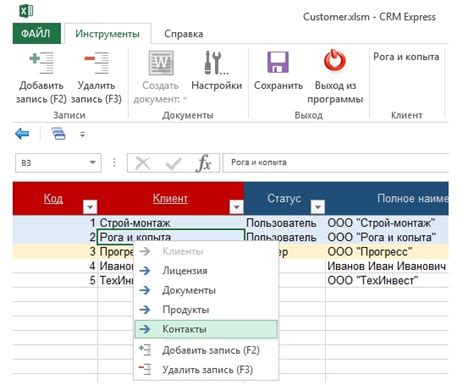This screenshot has height=385, width=474.
Task: Choose Удалить запись (F3) in context menu
Action: (206, 369)
